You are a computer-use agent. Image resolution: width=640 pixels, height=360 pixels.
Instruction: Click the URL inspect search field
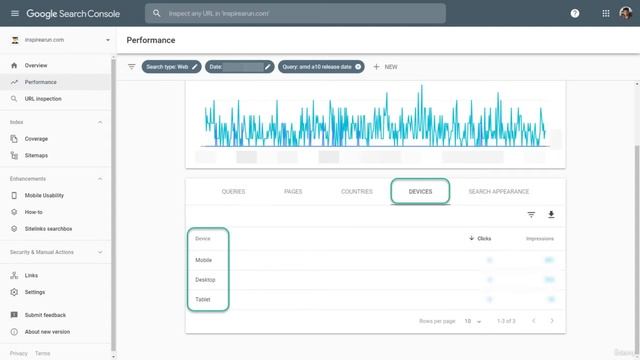click(295, 13)
